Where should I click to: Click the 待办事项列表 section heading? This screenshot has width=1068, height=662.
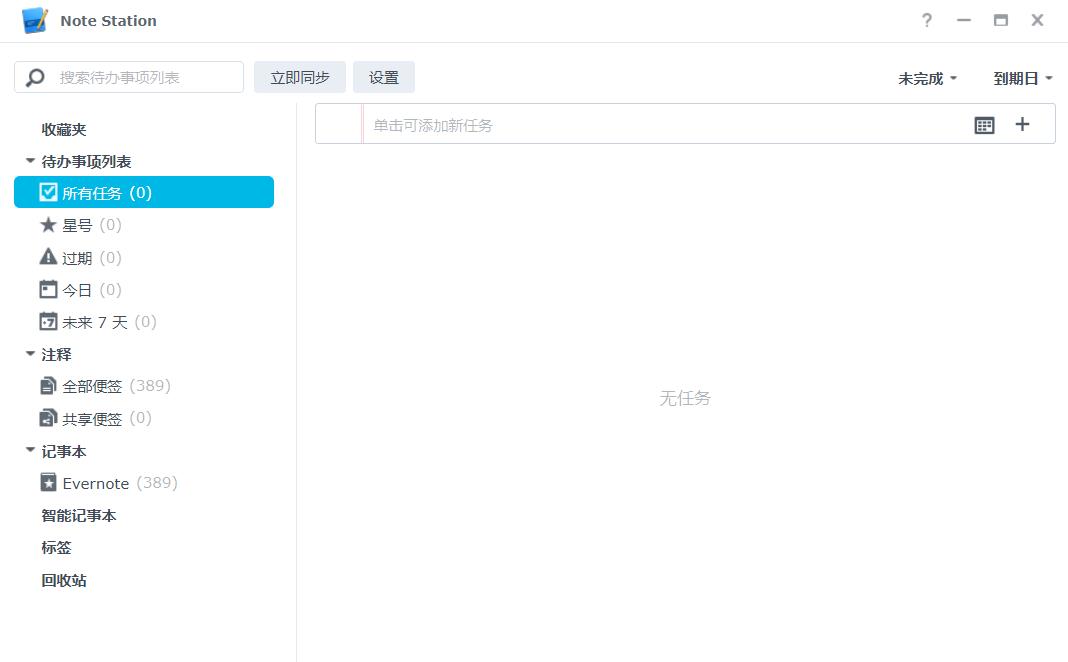coord(86,161)
